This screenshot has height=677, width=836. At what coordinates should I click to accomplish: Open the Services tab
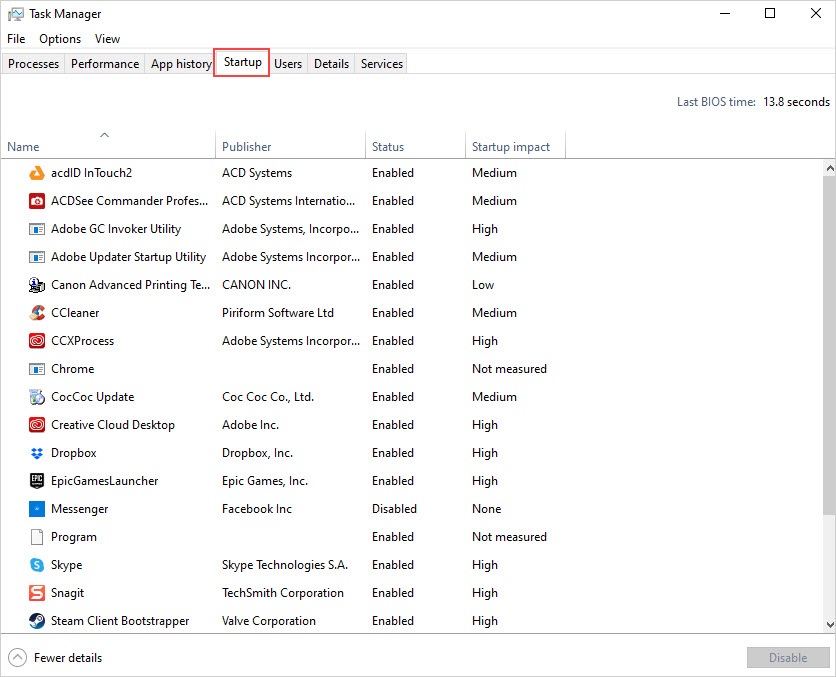click(x=382, y=64)
